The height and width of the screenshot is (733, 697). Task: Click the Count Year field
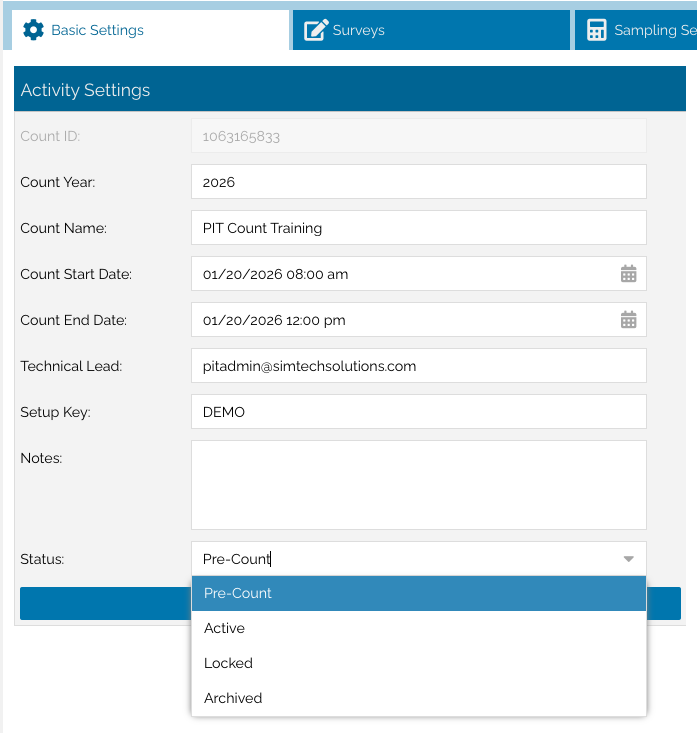(x=419, y=181)
